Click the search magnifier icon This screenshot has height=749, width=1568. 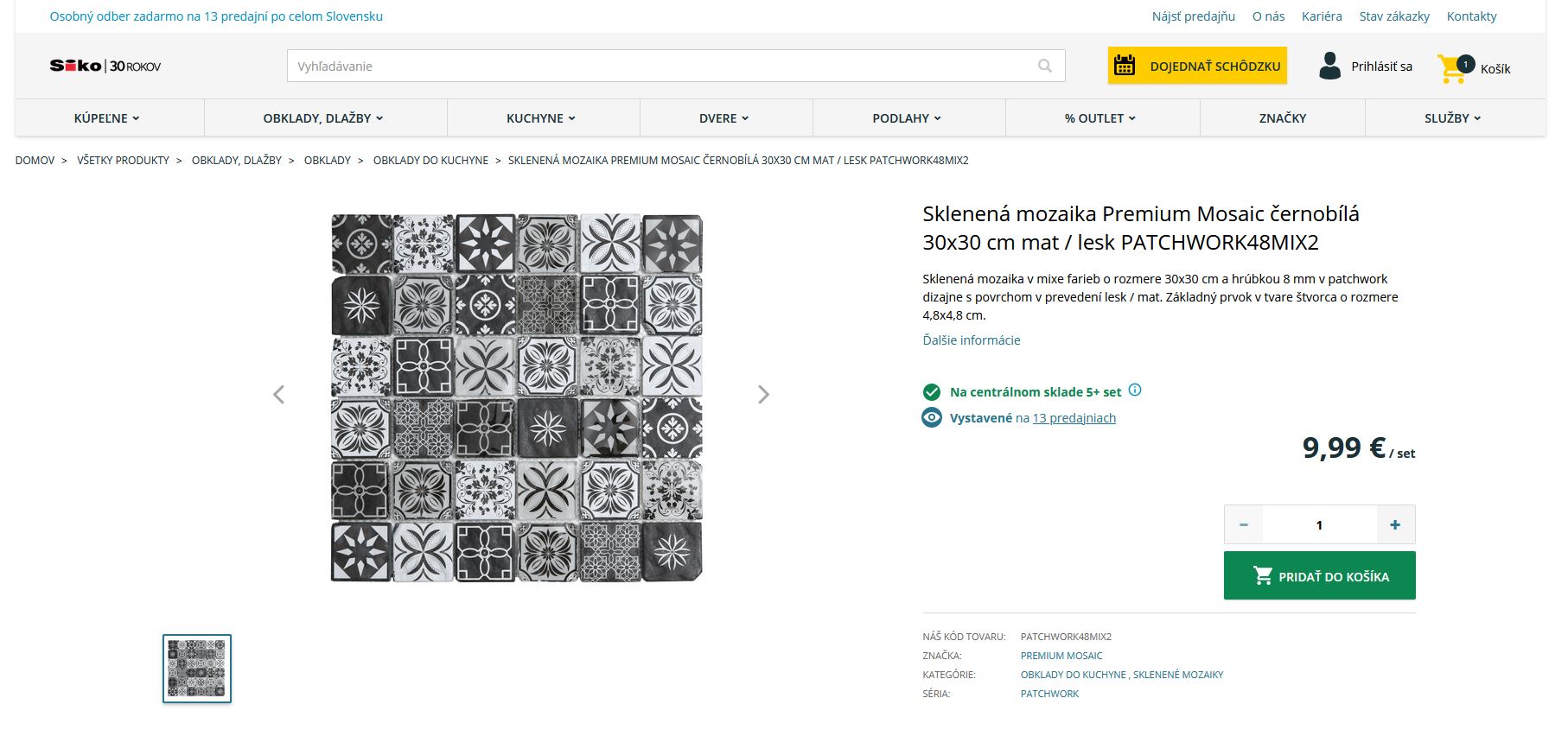pyautogui.click(x=1044, y=67)
